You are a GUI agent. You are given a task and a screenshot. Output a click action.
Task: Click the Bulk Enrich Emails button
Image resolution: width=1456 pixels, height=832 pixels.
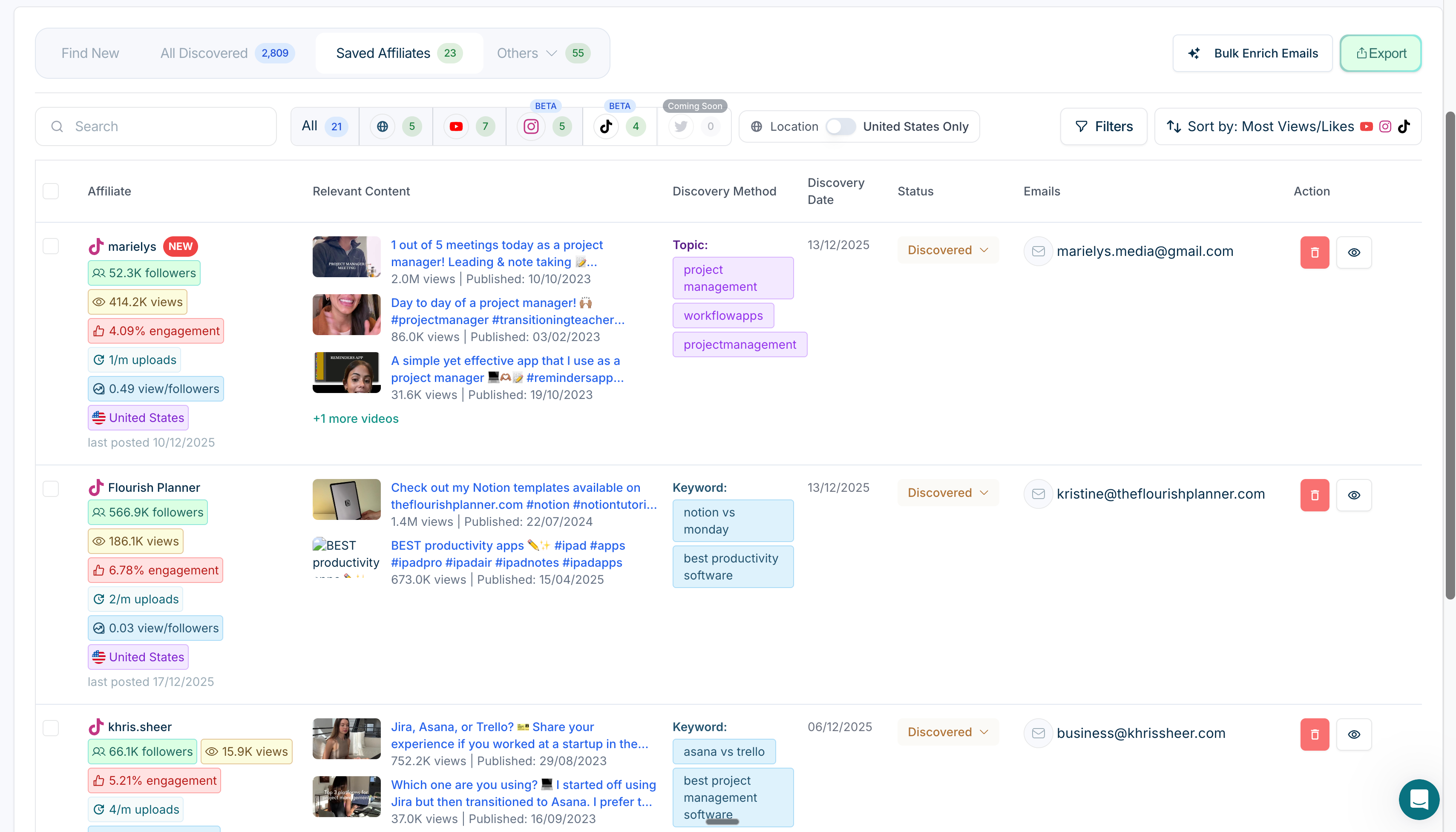point(1252,52)
